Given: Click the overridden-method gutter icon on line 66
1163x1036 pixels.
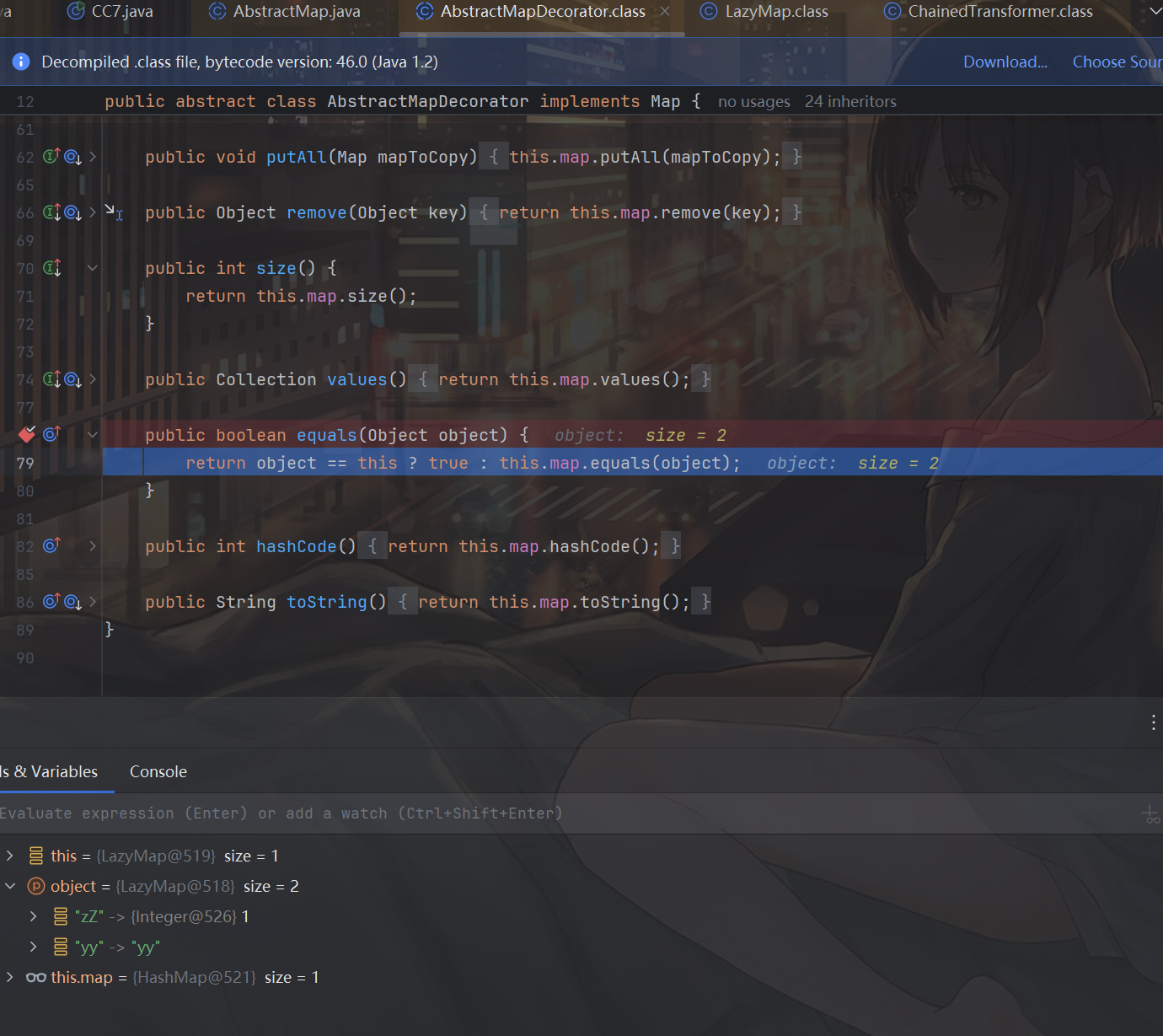Looking at the screenshot, I should [72, 212].
